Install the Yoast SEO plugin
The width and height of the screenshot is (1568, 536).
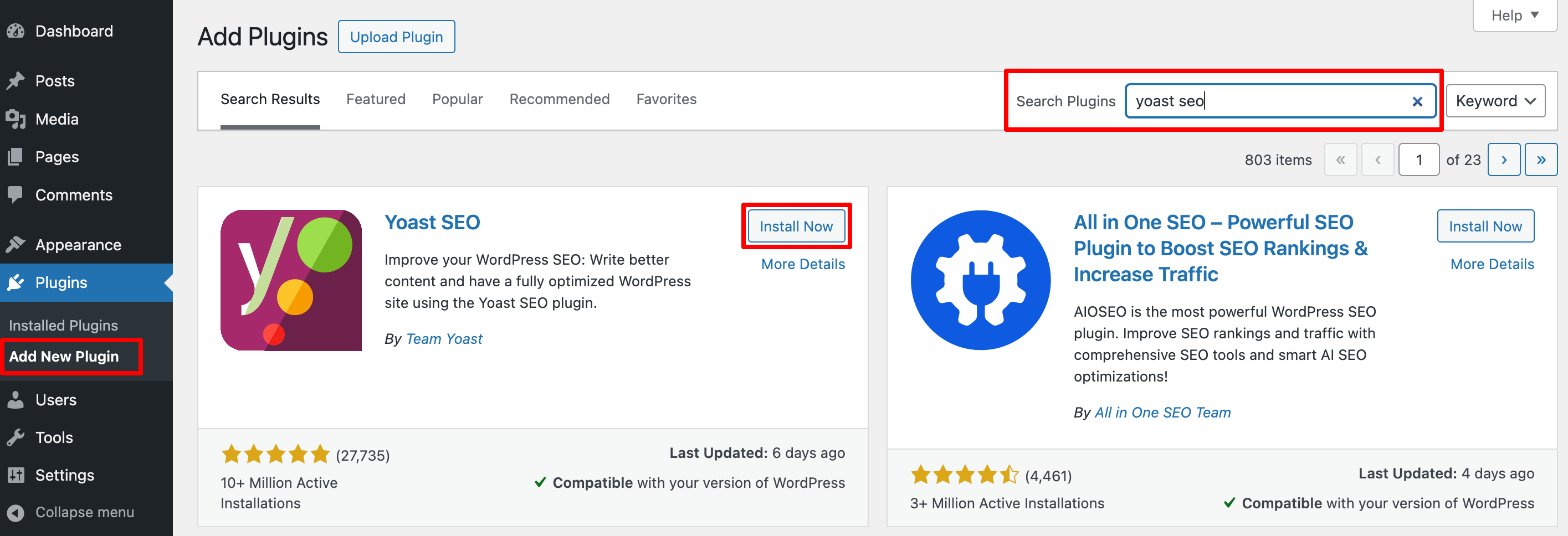click(796, 226)
